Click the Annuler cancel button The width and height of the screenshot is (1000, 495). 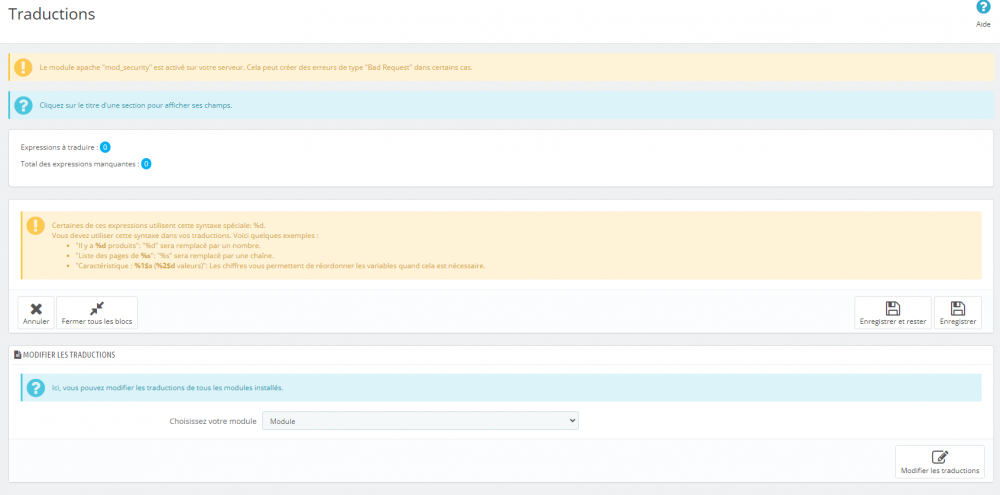(36, 313)
